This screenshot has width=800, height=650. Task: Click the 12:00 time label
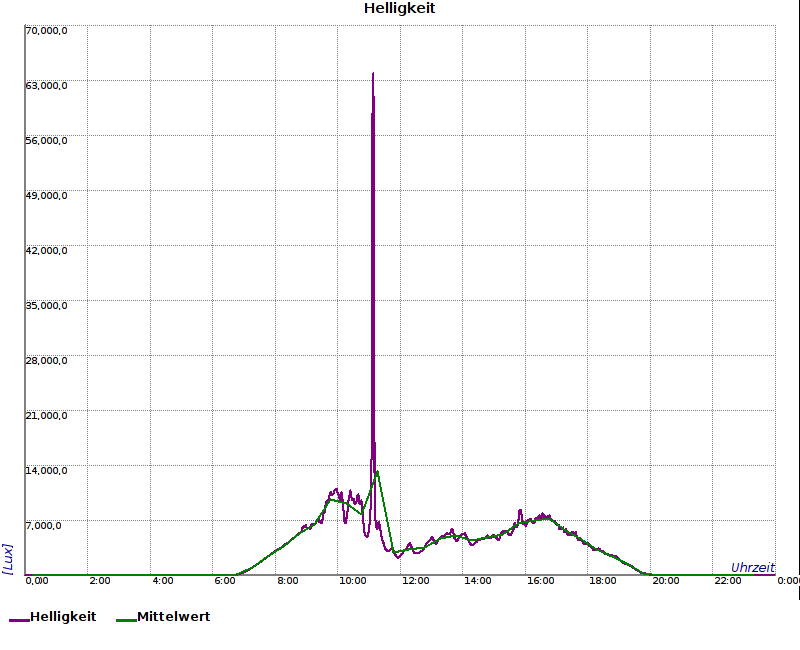(x=415, y=581)
